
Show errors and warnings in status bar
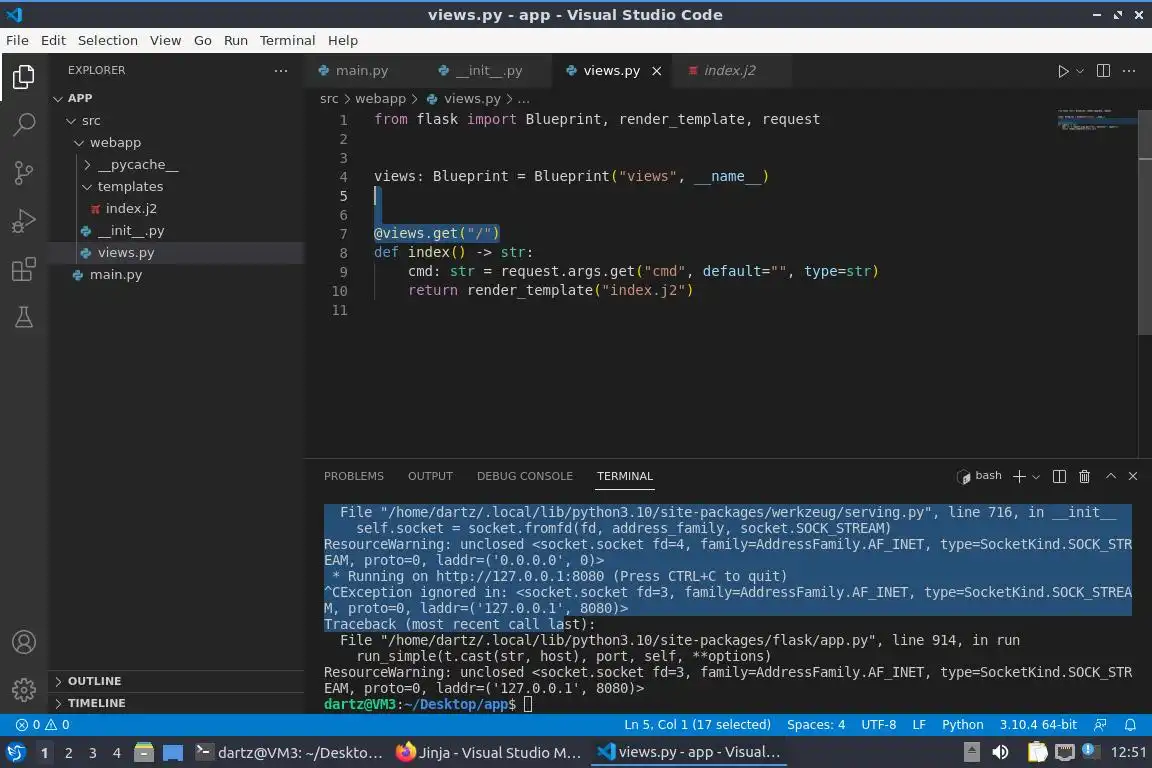[42, 725]
